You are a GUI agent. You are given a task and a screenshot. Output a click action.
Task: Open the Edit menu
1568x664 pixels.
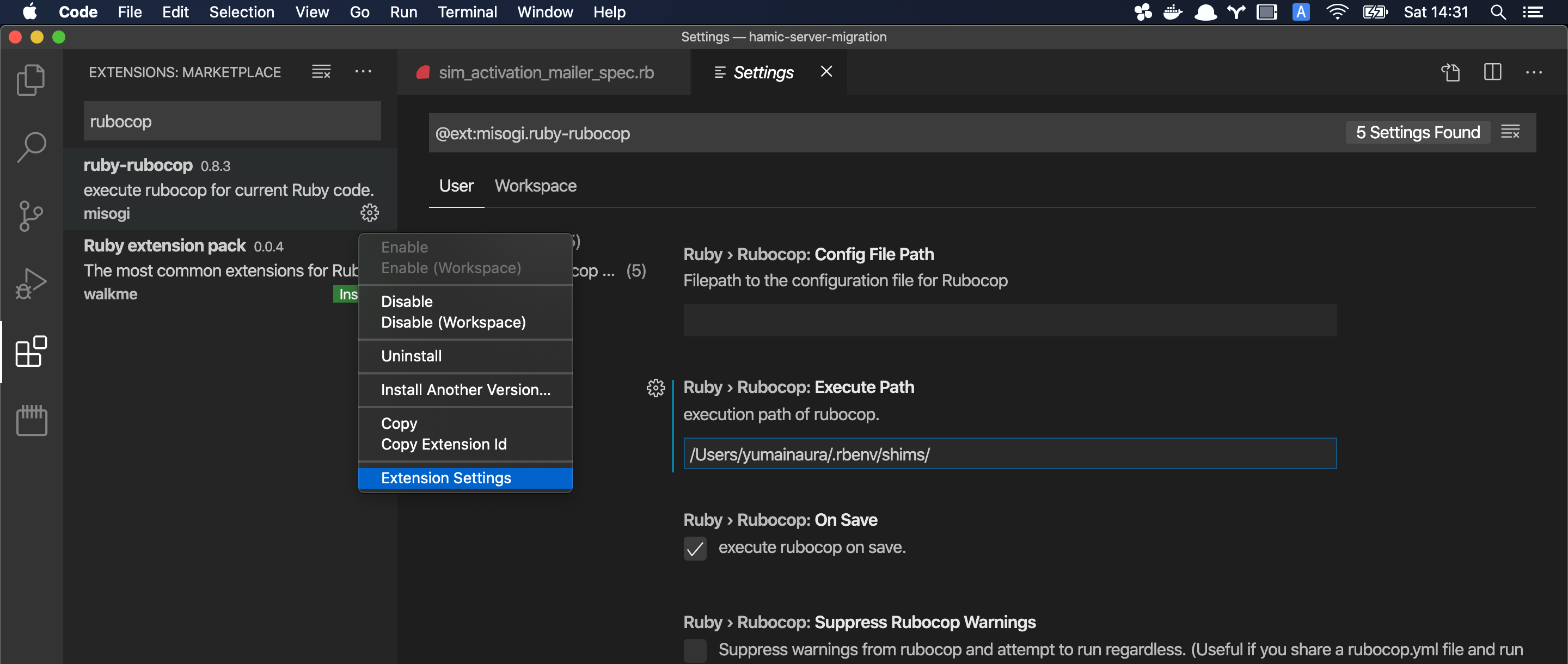(175, 12)
